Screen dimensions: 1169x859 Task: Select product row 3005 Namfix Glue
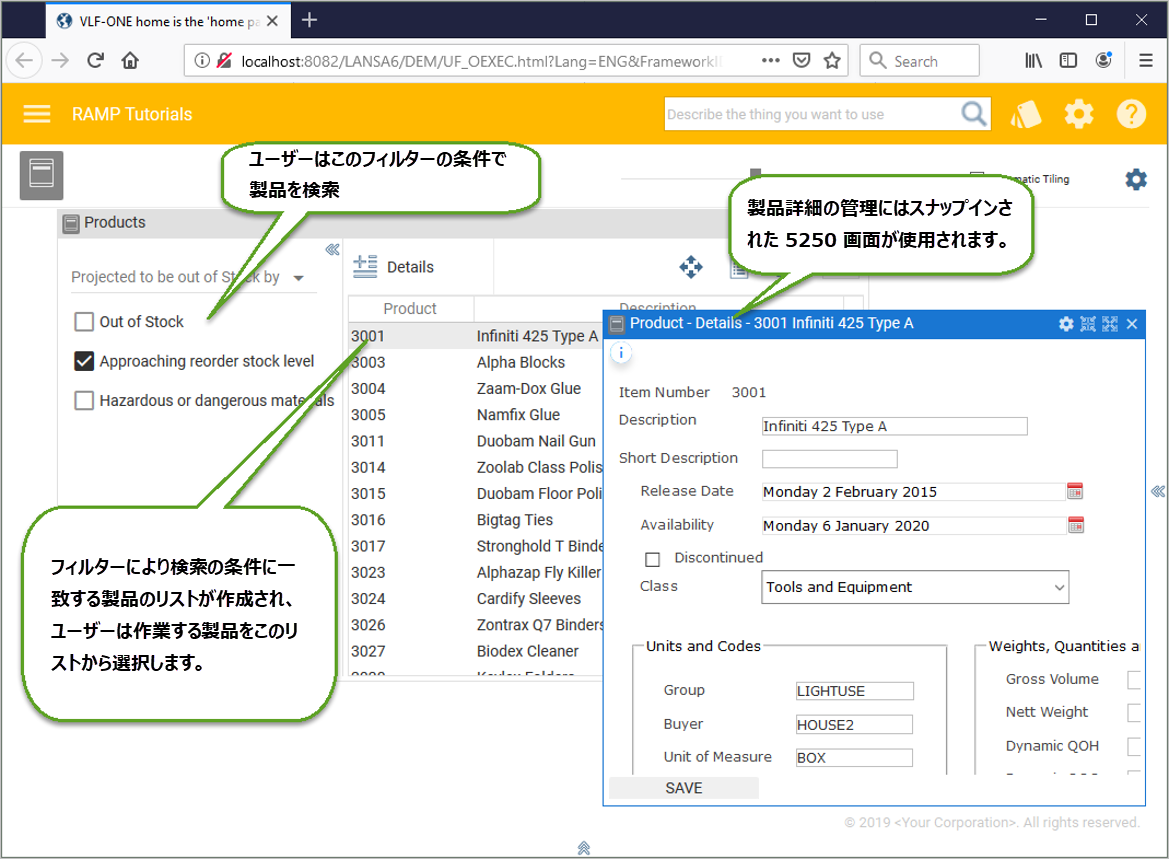[x=475, y=415]
